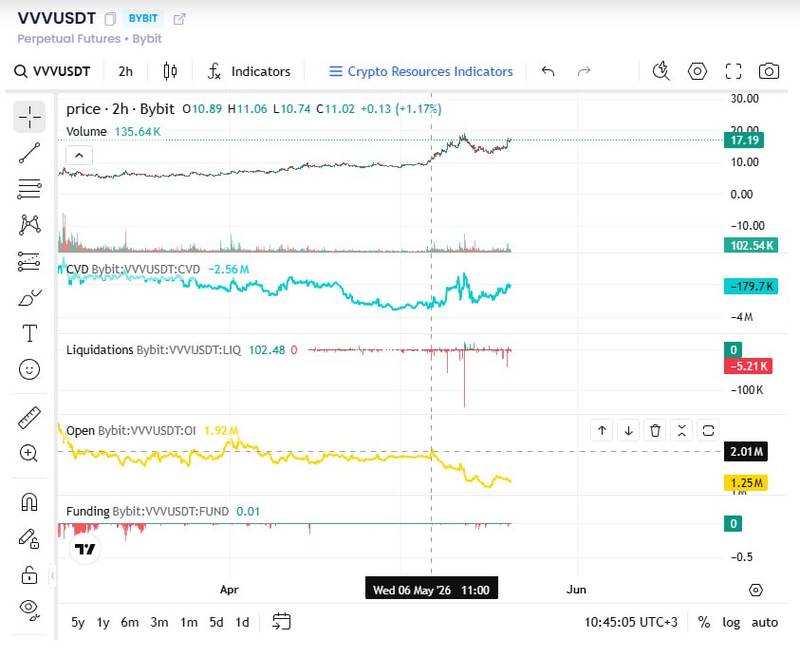This screenshot has height=657, width=800.
Task: Click the TradingView logo on the chart
Action: 85,549
